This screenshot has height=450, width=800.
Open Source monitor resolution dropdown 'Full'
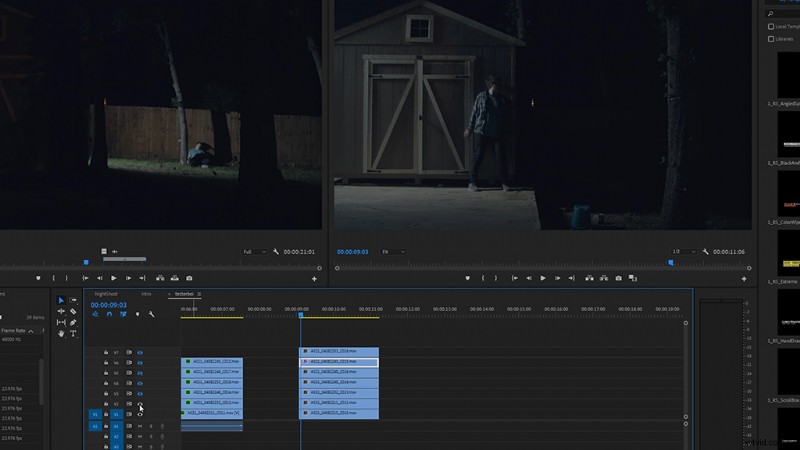pyautogui.click(x=254, y=252)
